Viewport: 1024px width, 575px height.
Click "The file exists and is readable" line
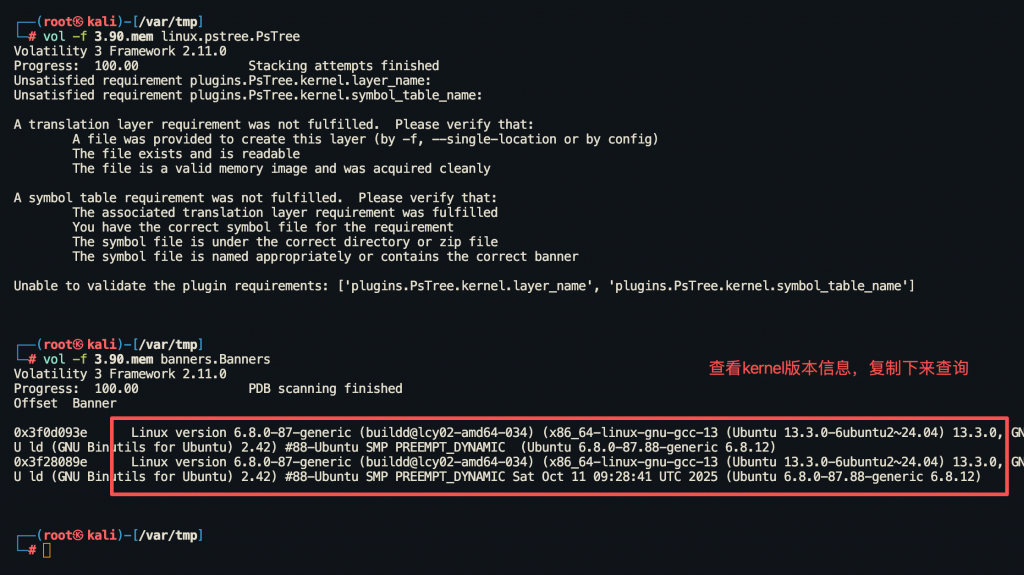click(x=186, y=154)
